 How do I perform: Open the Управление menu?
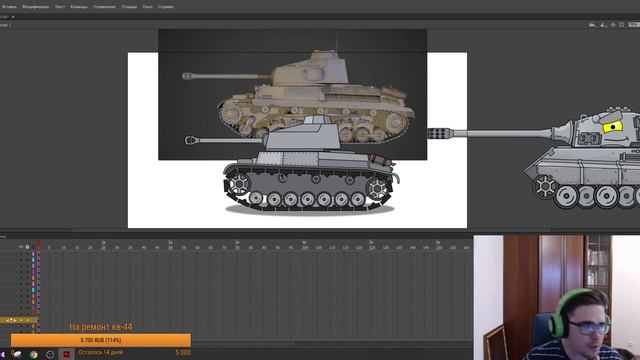click(104, 7)
